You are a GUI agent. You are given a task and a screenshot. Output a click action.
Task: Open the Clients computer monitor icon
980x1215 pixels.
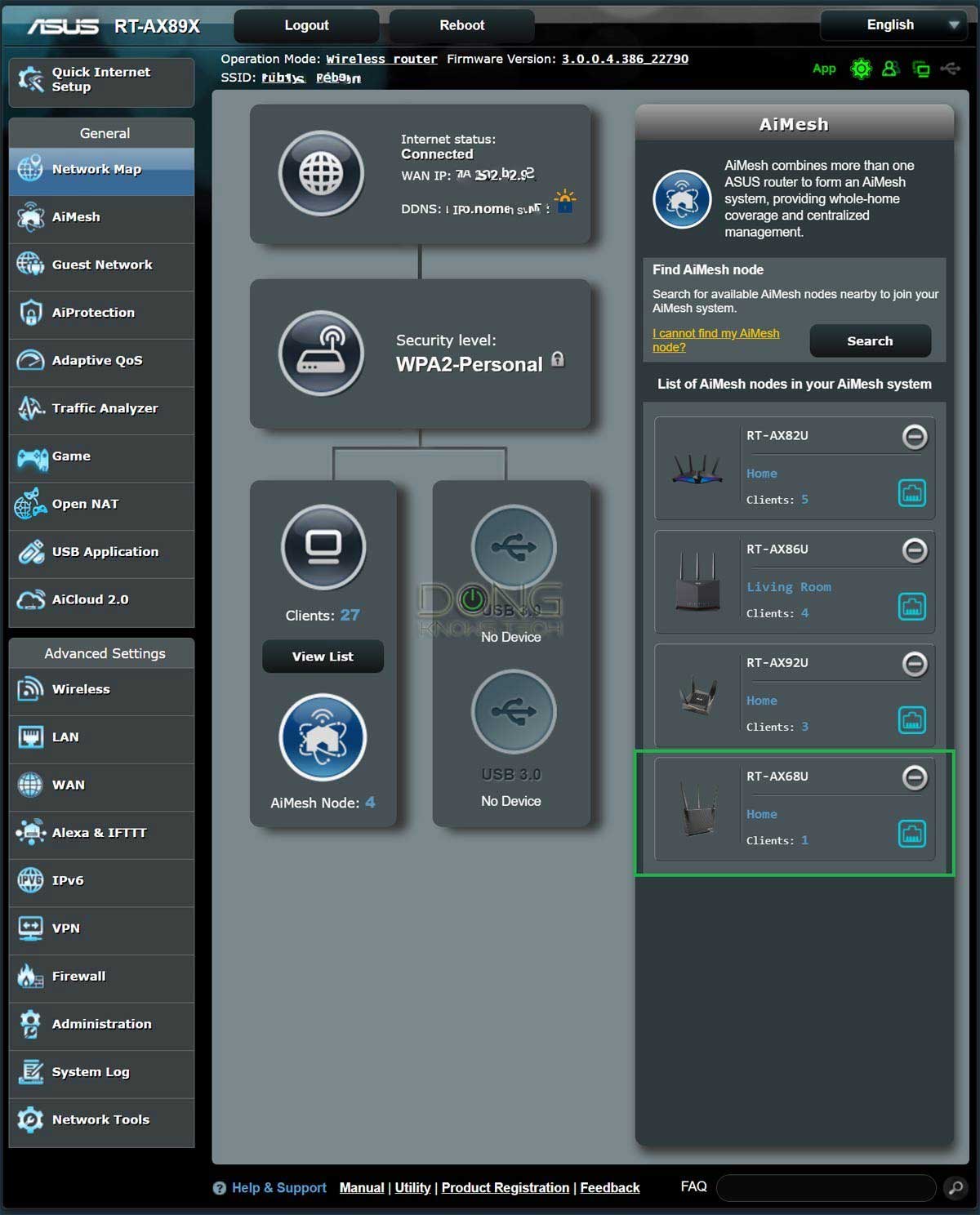pyautogui.click(x=323, y=547)
